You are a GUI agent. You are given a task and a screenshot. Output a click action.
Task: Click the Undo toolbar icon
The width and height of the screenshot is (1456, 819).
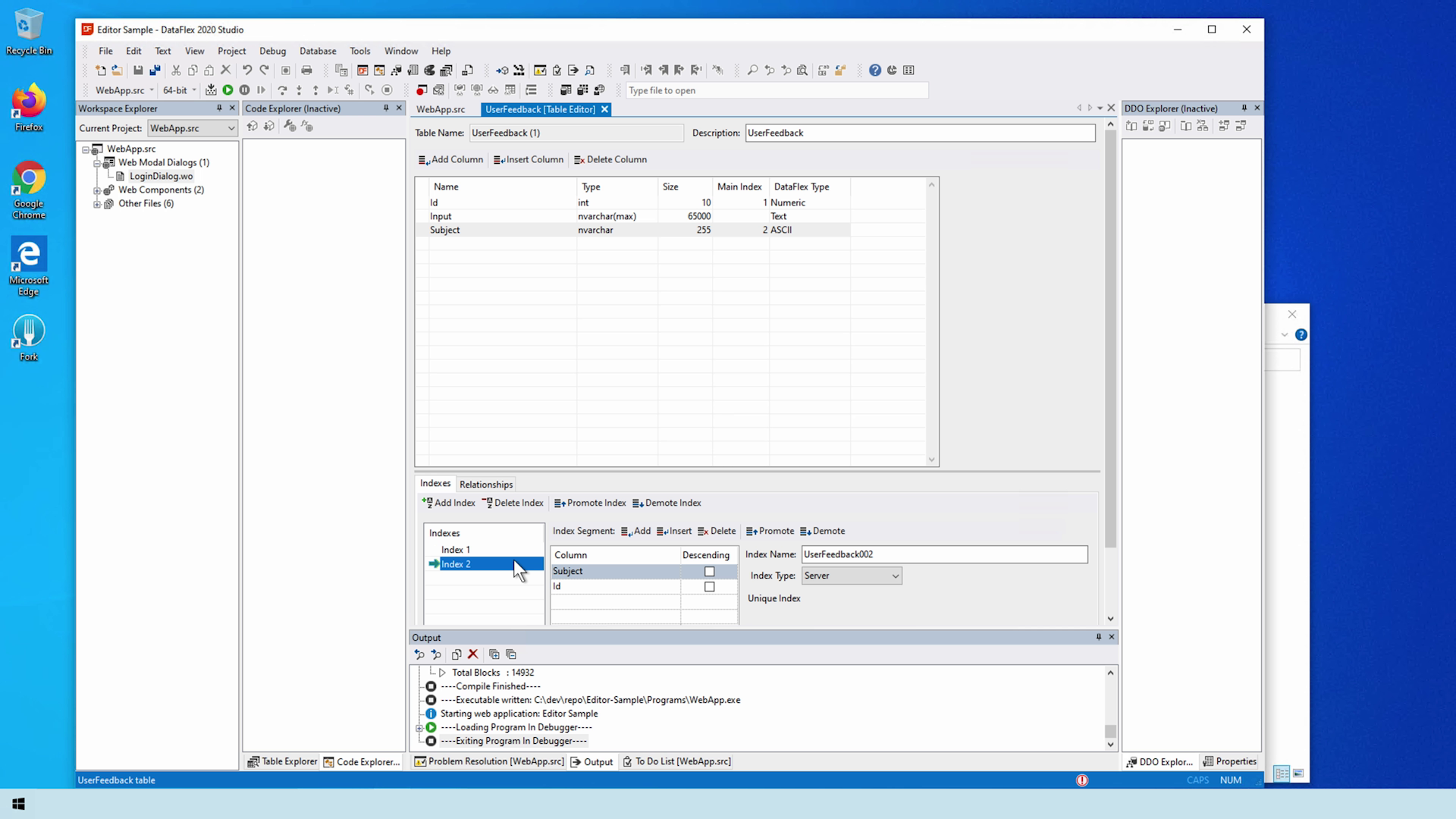[247, 70]
